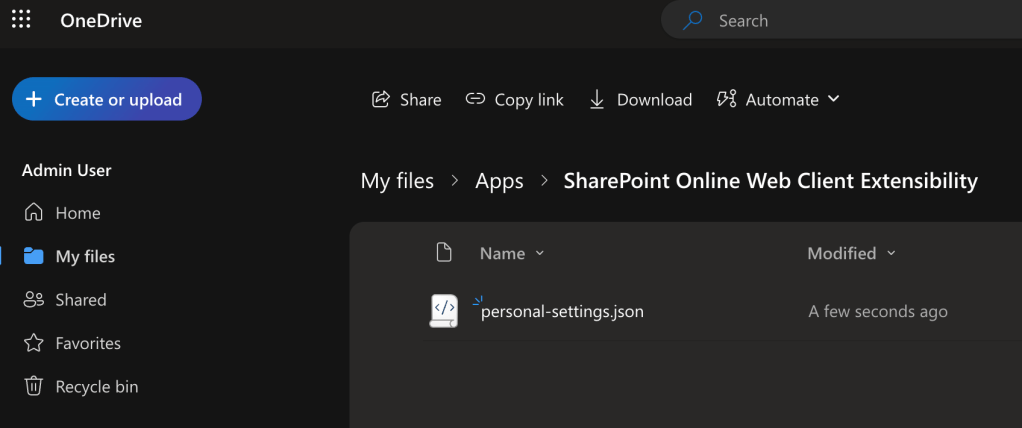Select My files in sidebar
The image size is (1022, 428).
tap(85, 257)
